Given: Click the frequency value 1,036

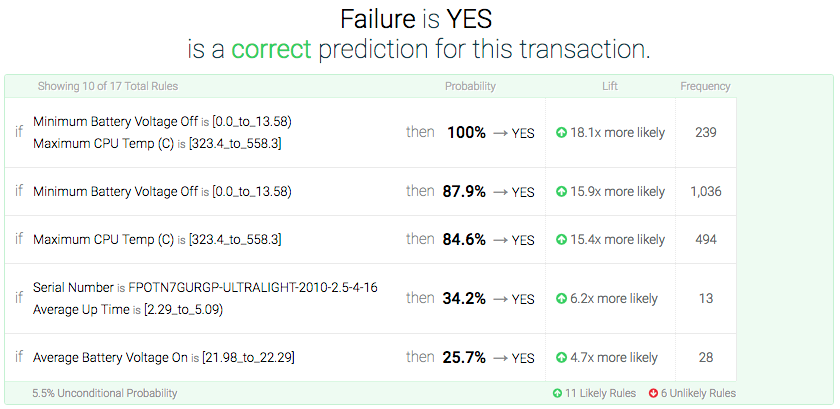Looking at the screenshot, I should [x=705, y=191].
